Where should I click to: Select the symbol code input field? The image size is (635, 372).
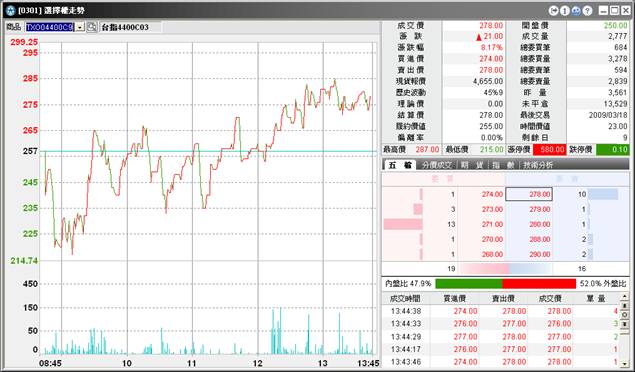pyautogui.click(x=50, y=27)
